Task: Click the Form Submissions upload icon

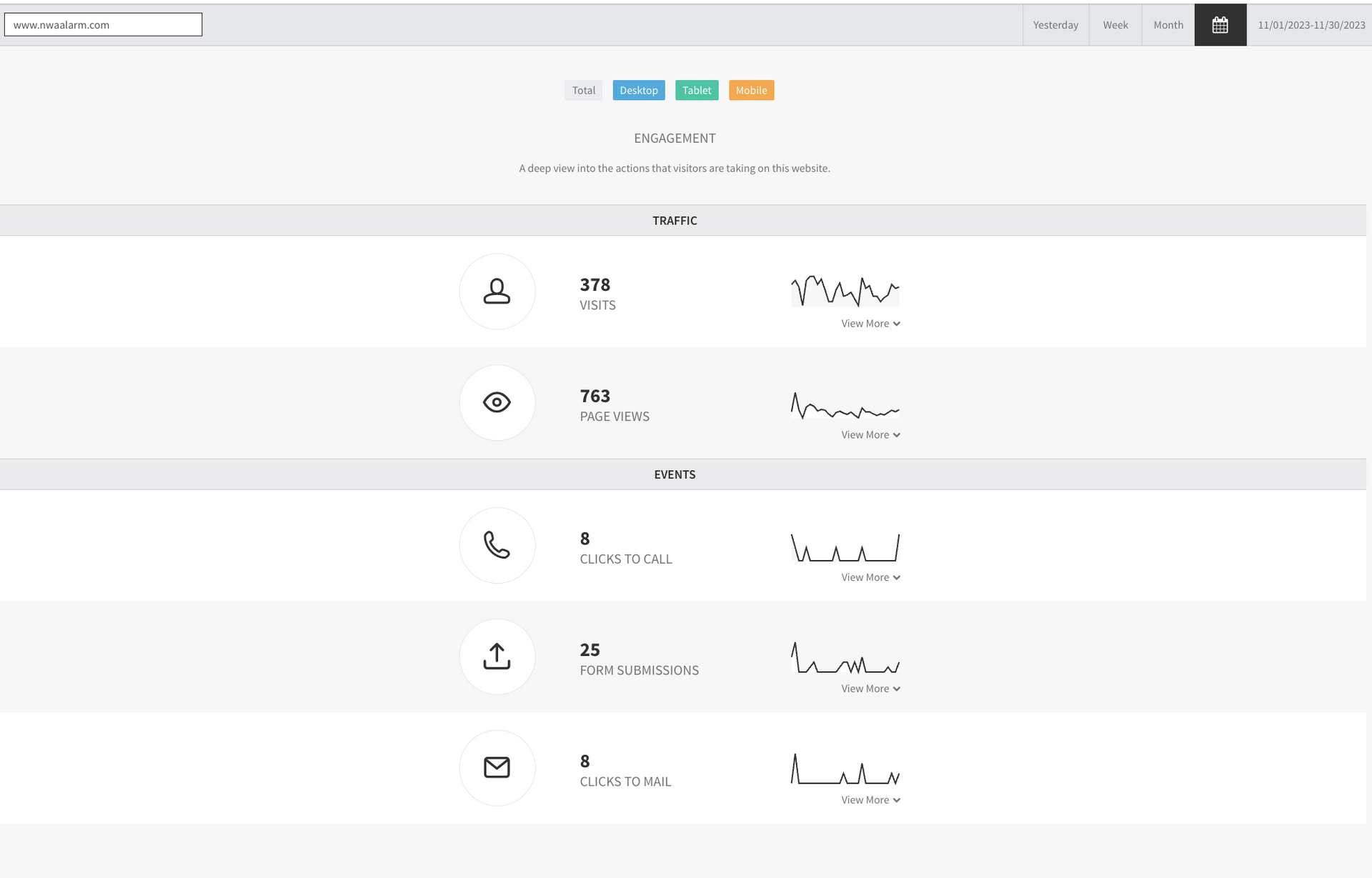Action: coord(497,656)
